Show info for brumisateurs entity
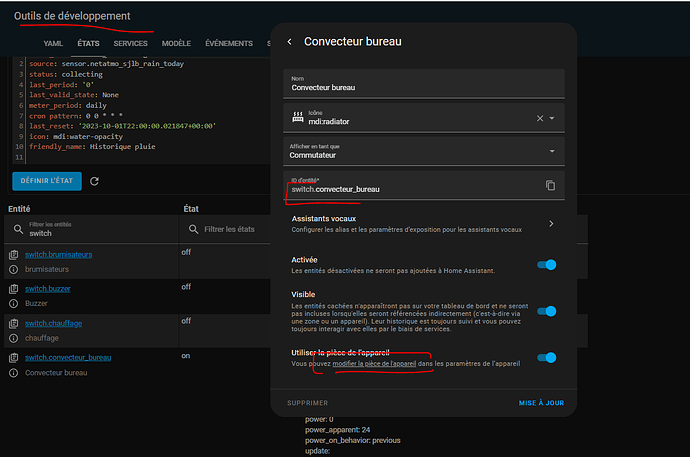Viewport: 690px width, 457px height. click(14, 269)
